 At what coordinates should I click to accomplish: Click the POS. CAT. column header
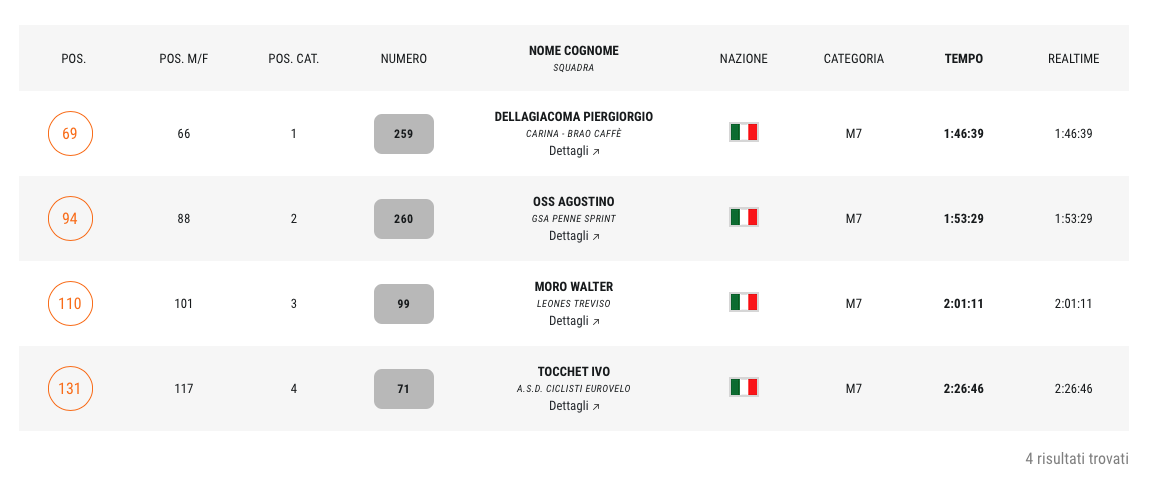[294, 58]
